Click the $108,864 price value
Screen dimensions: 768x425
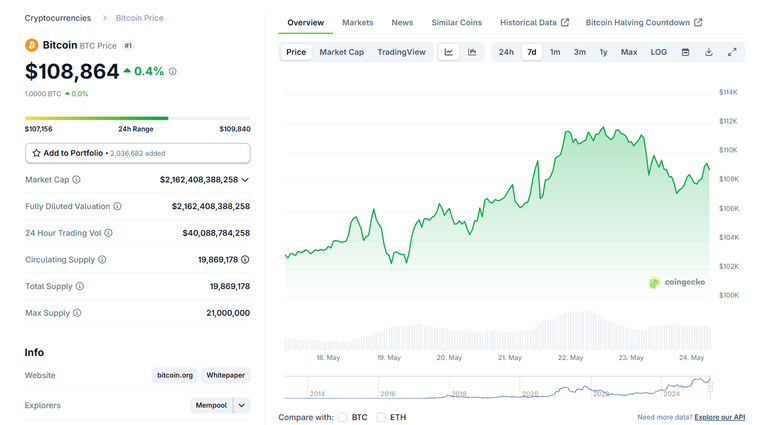pos(72,71)
